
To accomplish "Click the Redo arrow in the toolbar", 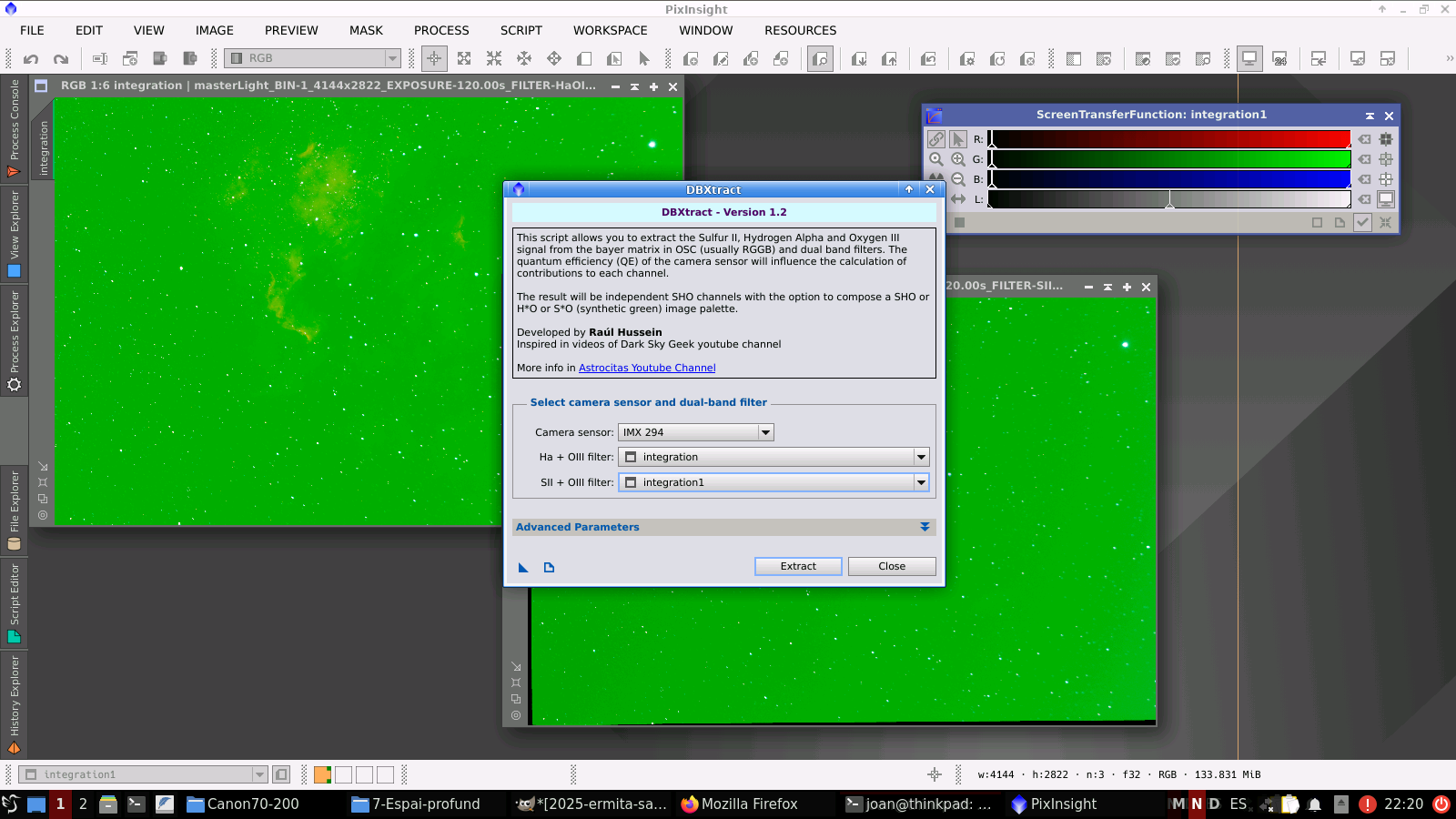I will click(61, 59).
